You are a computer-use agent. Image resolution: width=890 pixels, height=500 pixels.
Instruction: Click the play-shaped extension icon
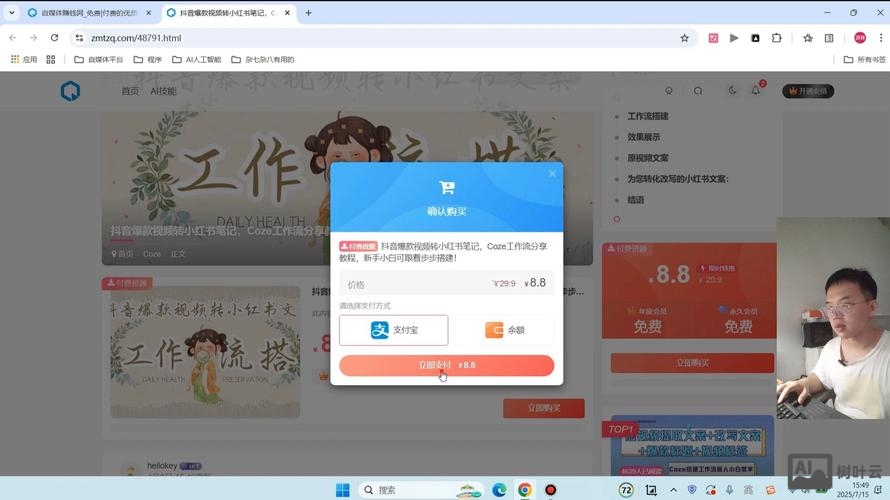734,38
